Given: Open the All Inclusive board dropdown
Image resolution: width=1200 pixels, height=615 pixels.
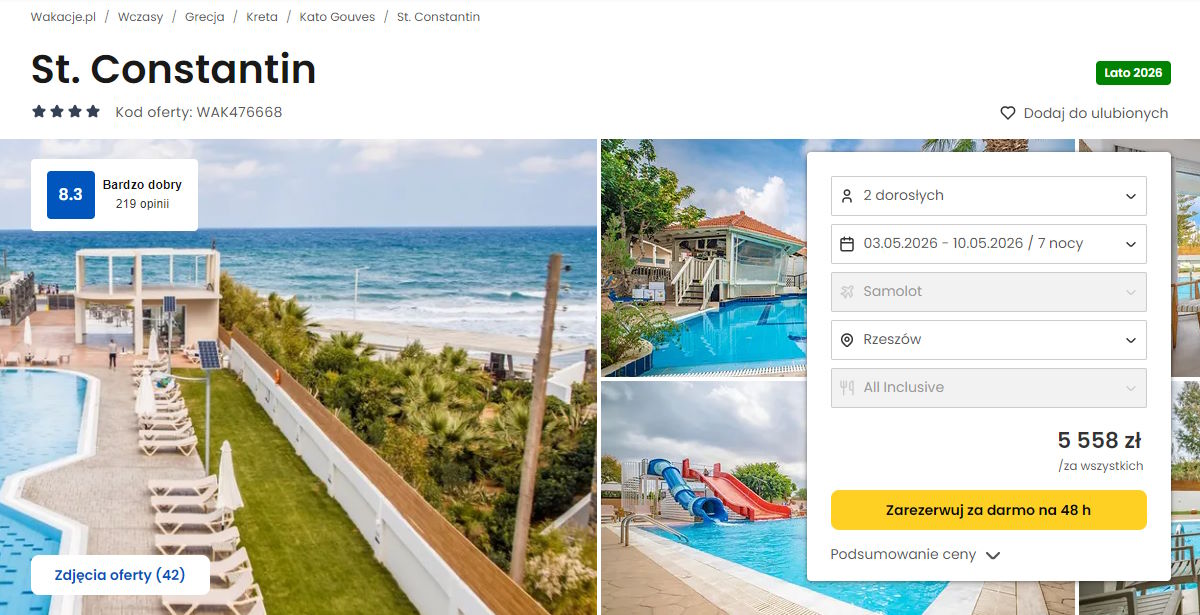Looking at the screenshot, I should tap(989, 388).
